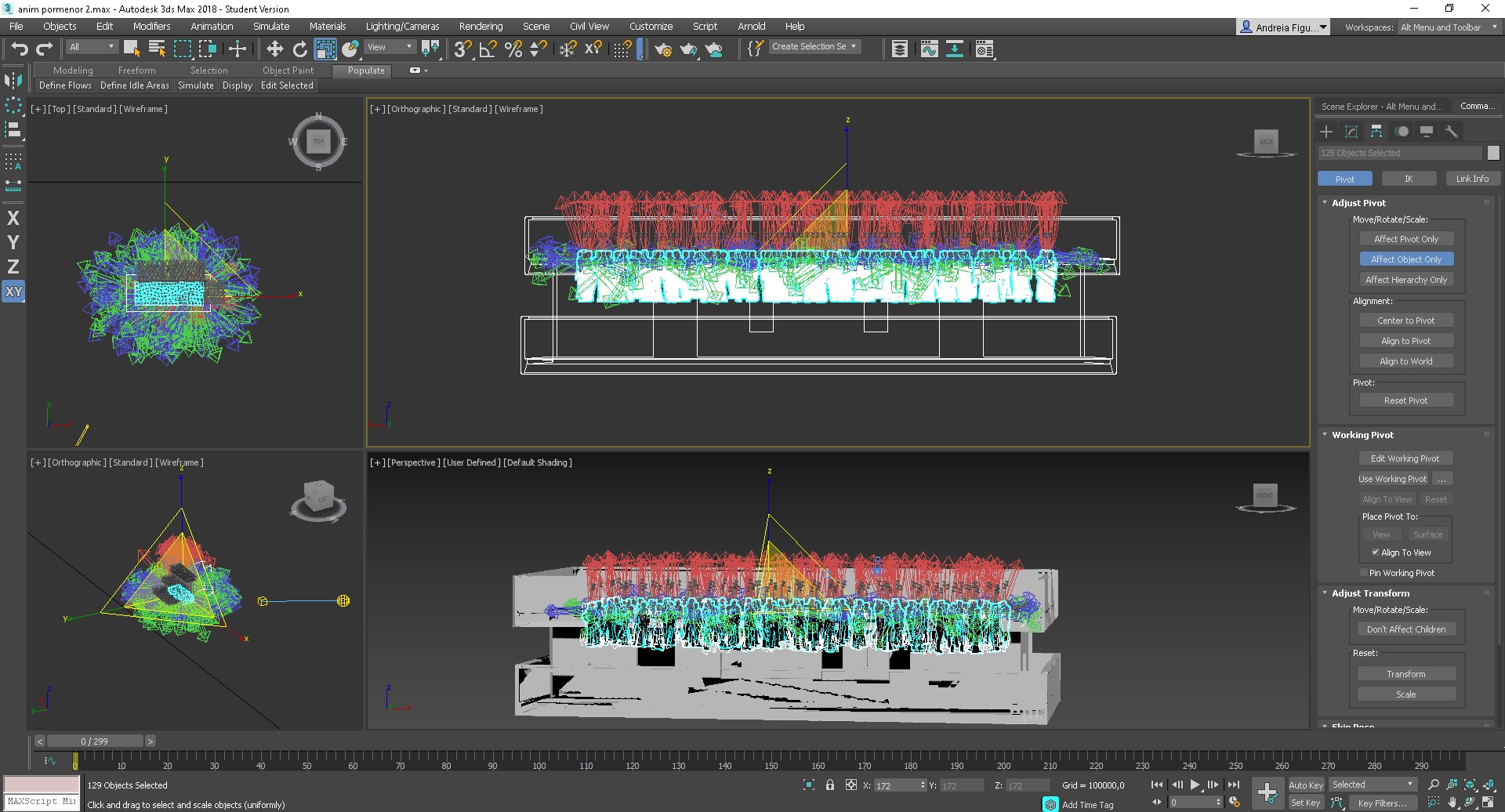Switch to the Modify panel tab
Image resolution: width=1505 pixels, height=812 pixels.
[1351, 132]
